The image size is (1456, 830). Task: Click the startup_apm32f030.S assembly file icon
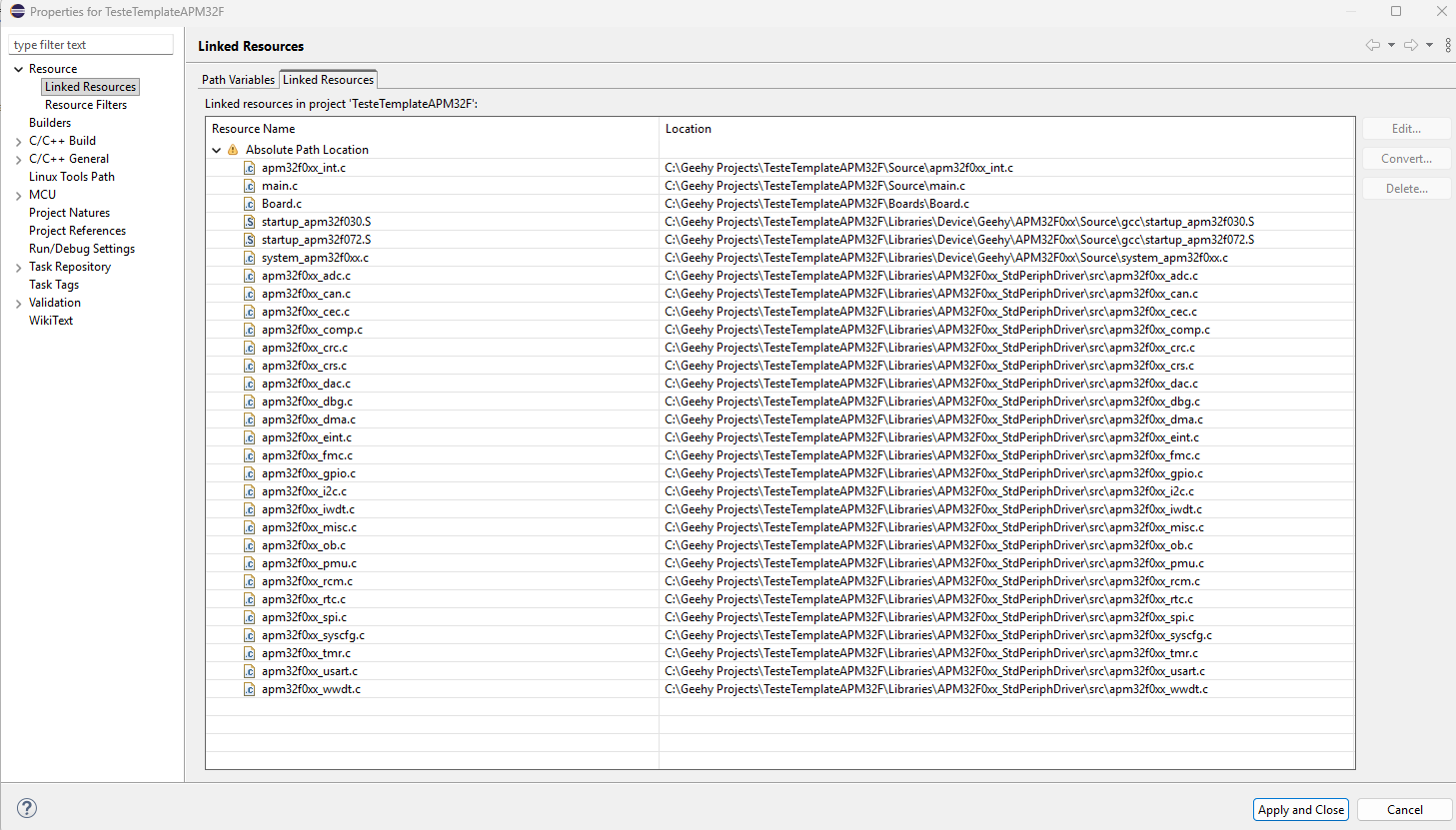(x=250, y=222)
